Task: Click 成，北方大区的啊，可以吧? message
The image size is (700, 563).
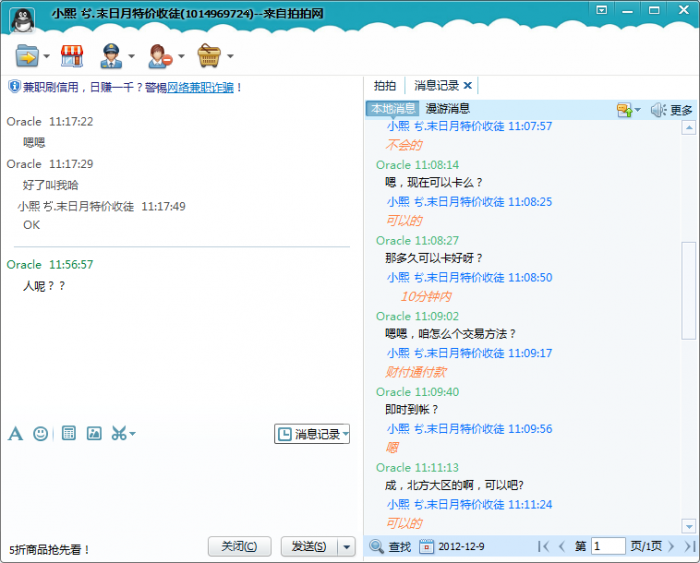Action: [454, 485]
